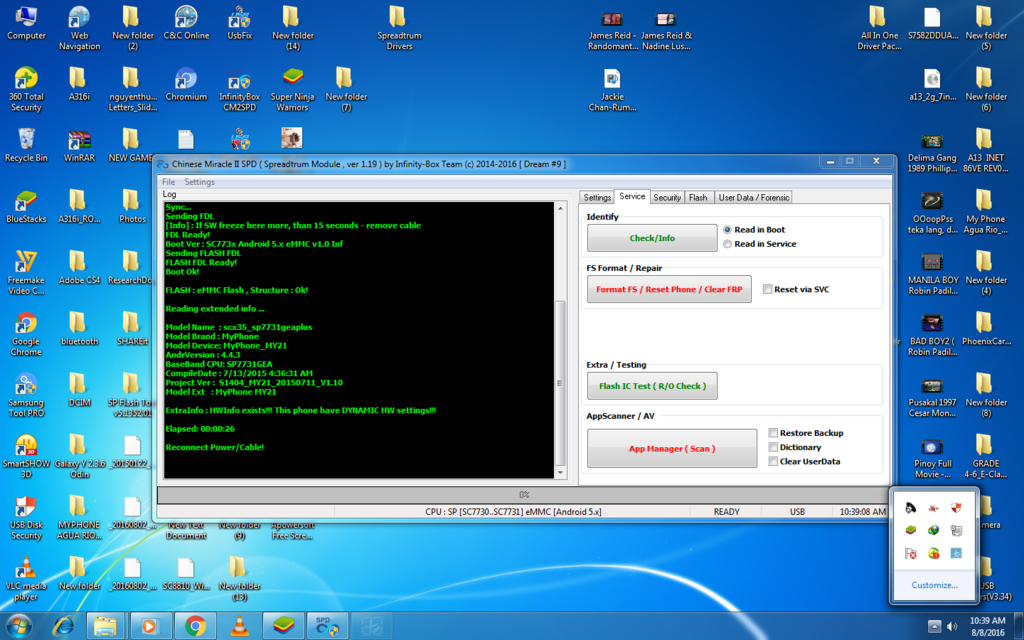Open Windows Media Player from the taskbar
This screenshot has height=640, width=1024.
150,626
